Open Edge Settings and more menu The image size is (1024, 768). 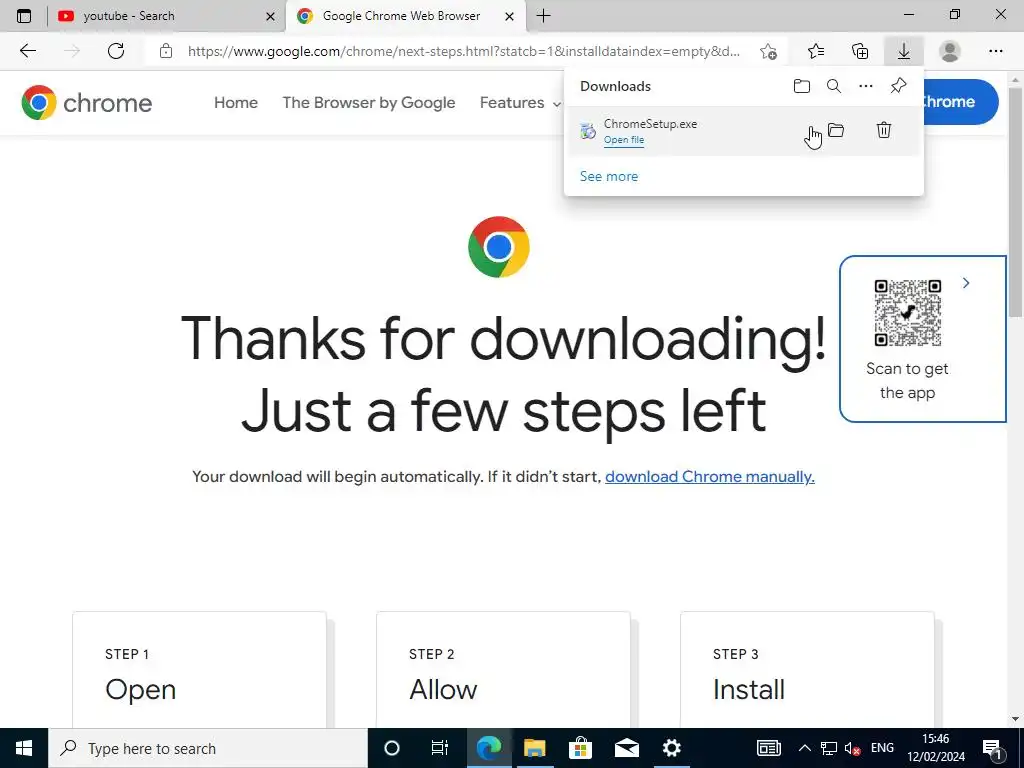(x=995, y=51)
